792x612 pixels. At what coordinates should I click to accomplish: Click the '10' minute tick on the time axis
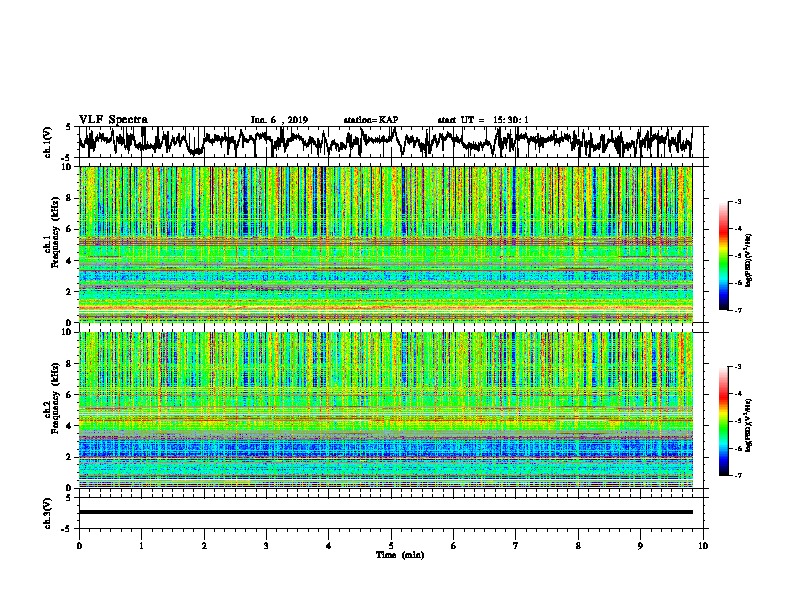(x=703, y=546)
